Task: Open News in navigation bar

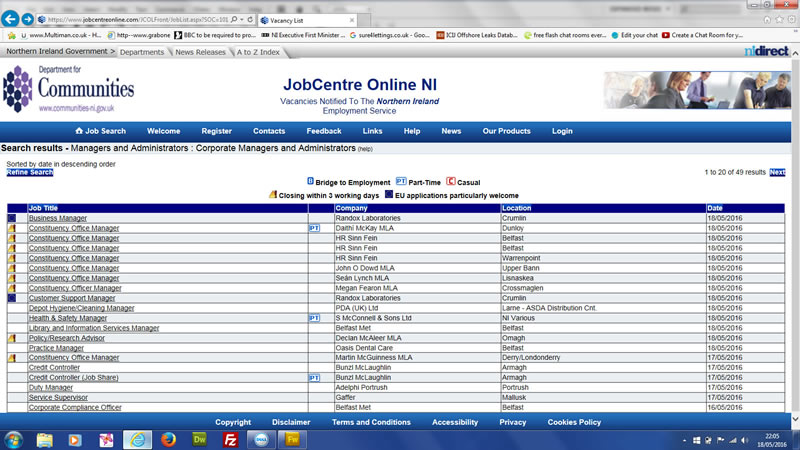Action: coord(451,131)
